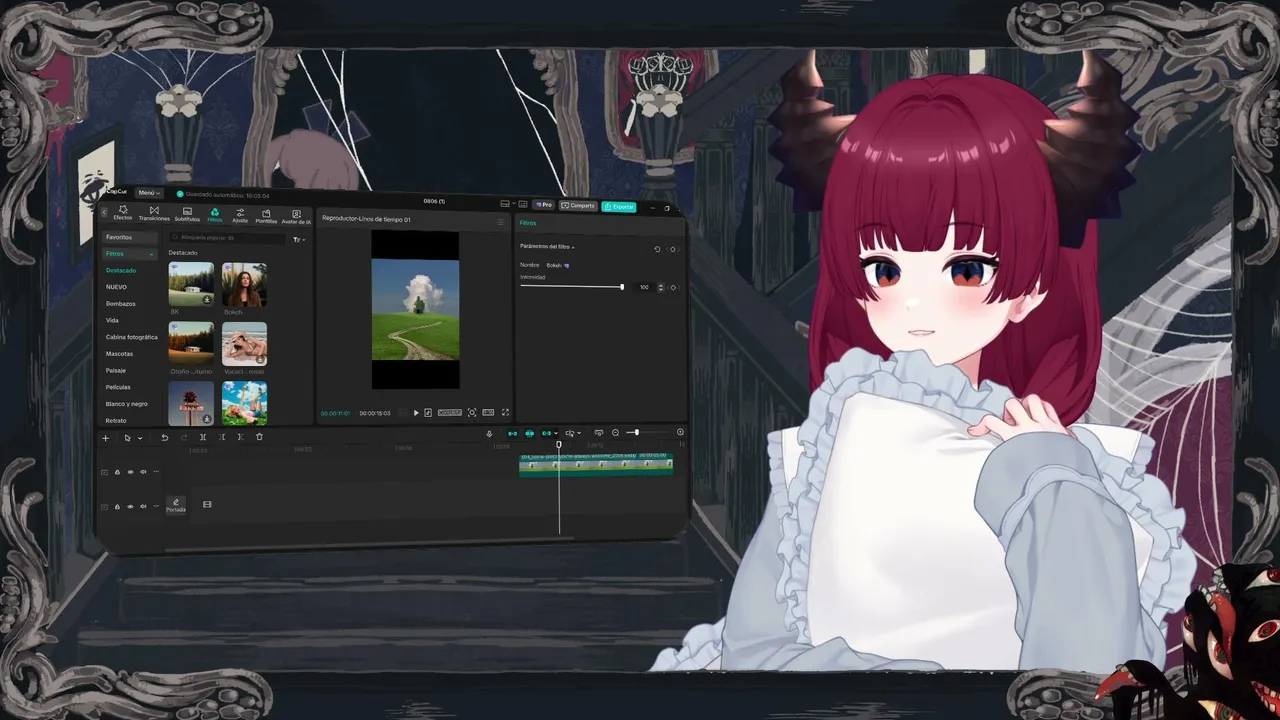Toggle the main track magnet
This screenshot has height=720, width=1280.
click(x=513, y=433)
